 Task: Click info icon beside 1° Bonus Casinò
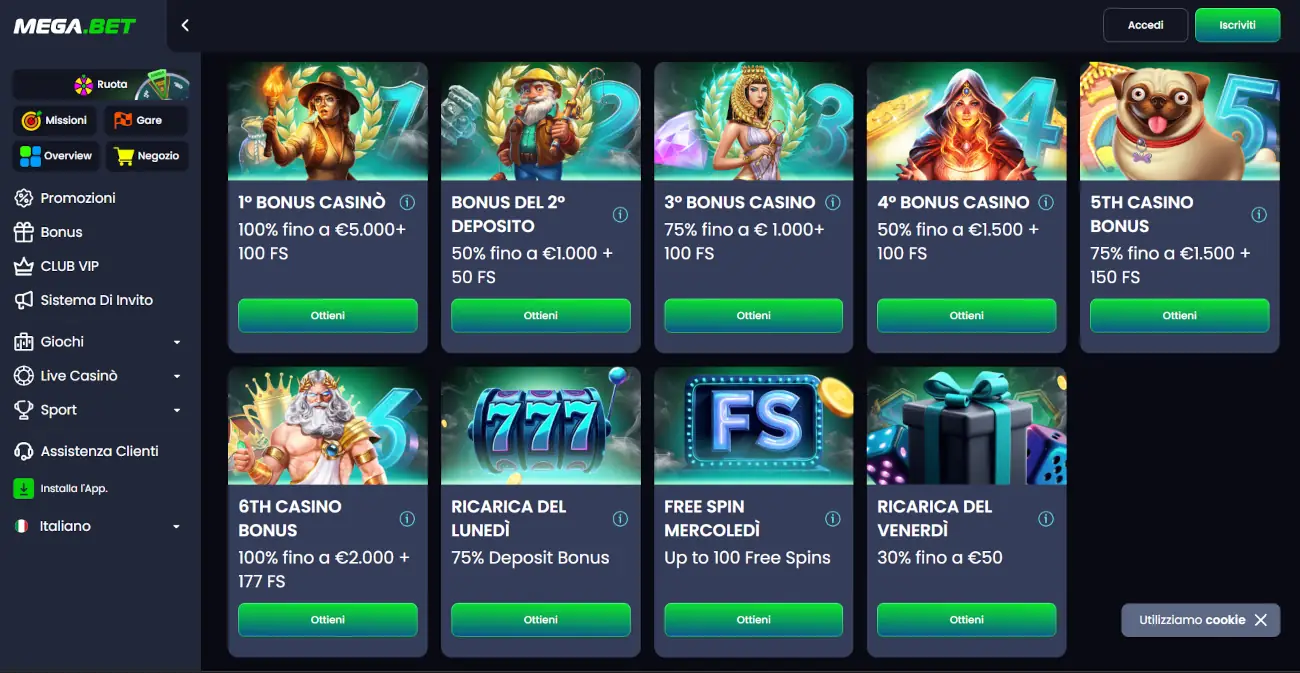tap(407, 202)
